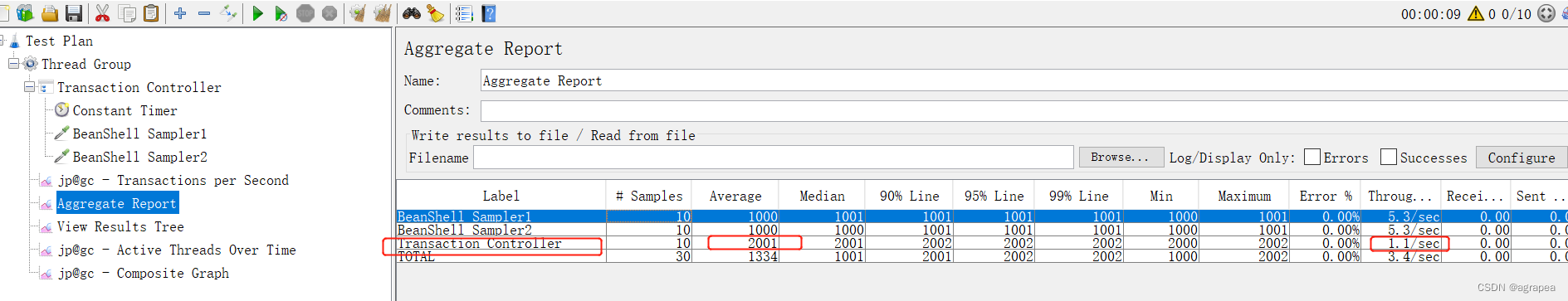
Task: Select jp@gc Transactions per Second listener
Action: tap(173, 180)
